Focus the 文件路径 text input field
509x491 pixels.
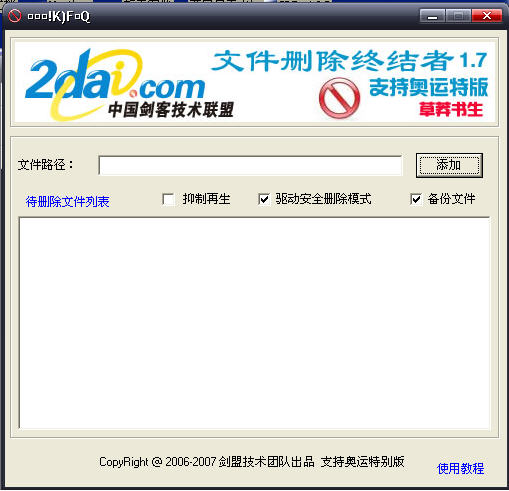coord(250,165)
